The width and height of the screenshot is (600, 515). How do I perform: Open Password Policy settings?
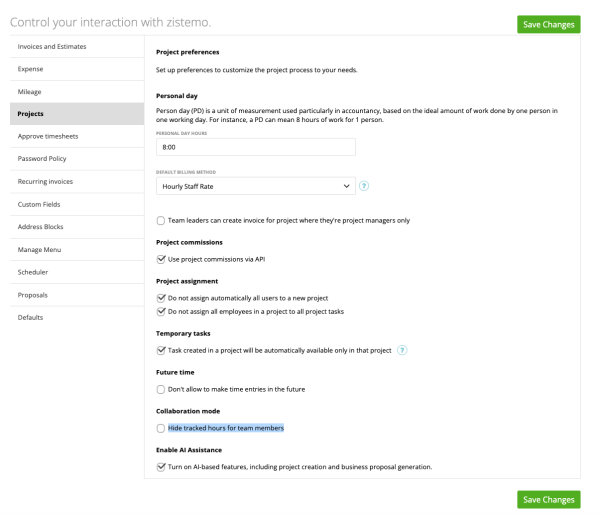pos(77,158)
